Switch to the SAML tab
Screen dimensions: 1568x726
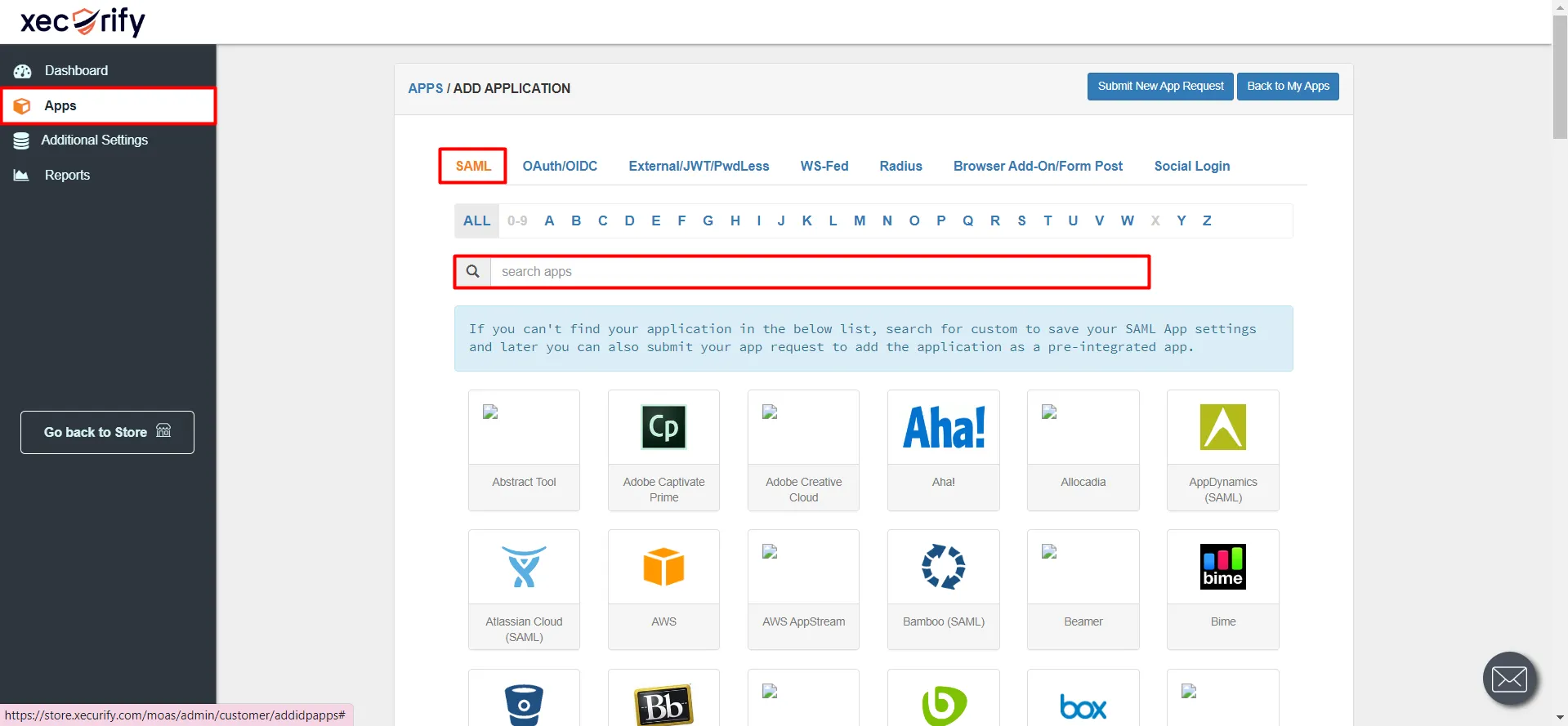473,166
